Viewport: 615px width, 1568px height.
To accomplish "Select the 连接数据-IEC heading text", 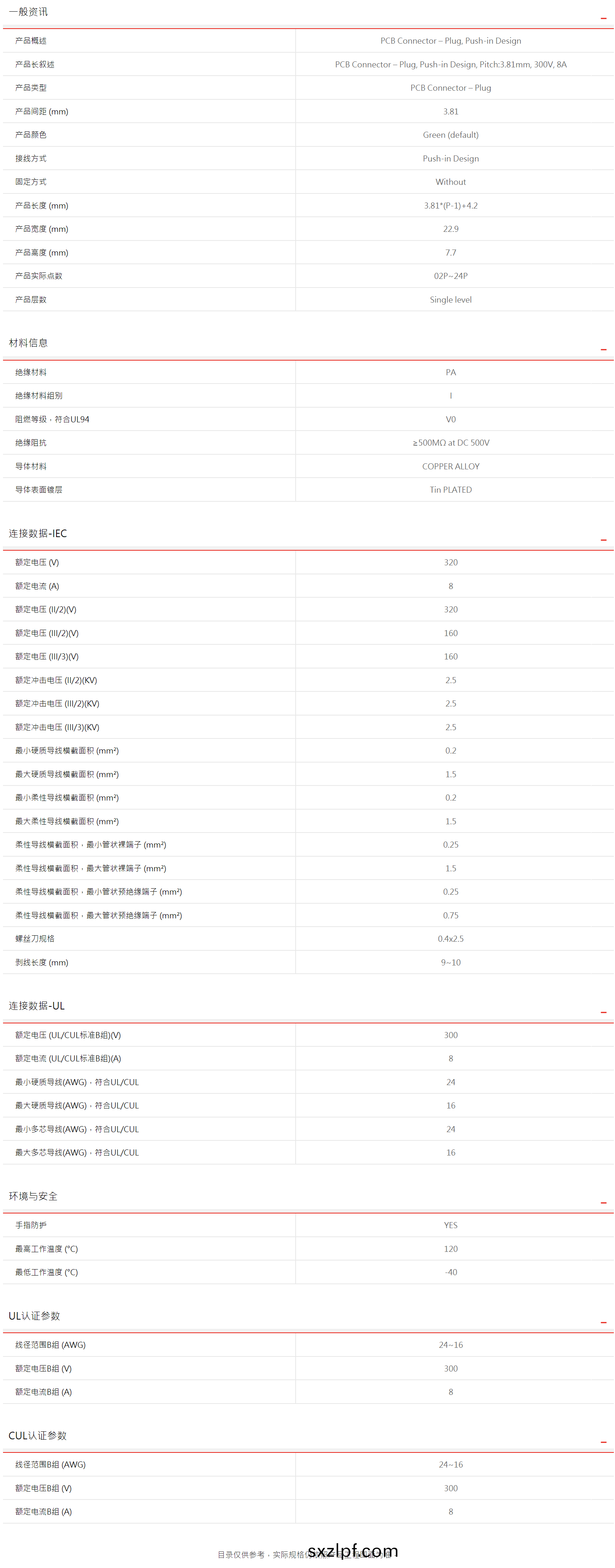I will pos(37,533).
